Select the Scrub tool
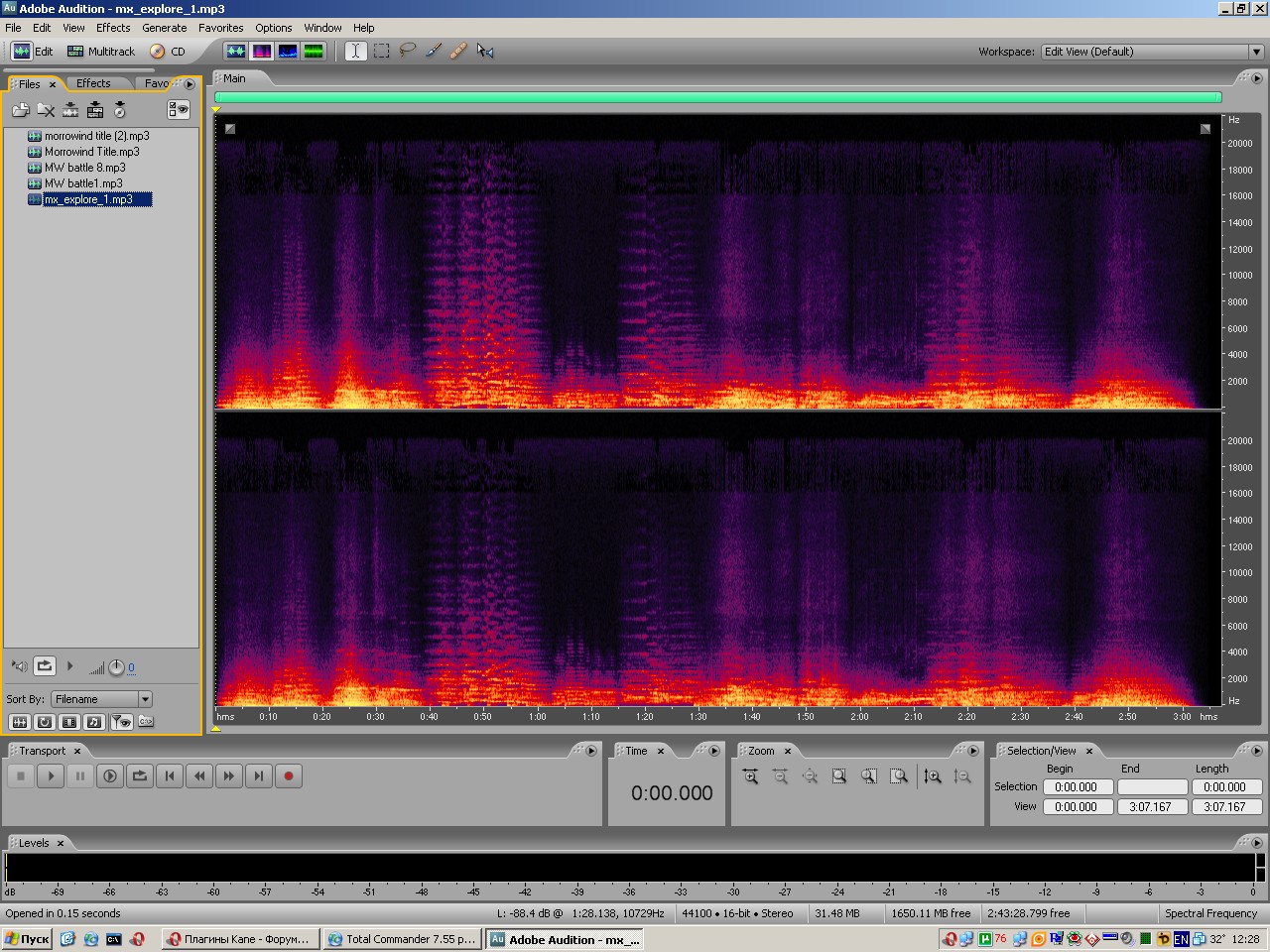 click(484, 51)
